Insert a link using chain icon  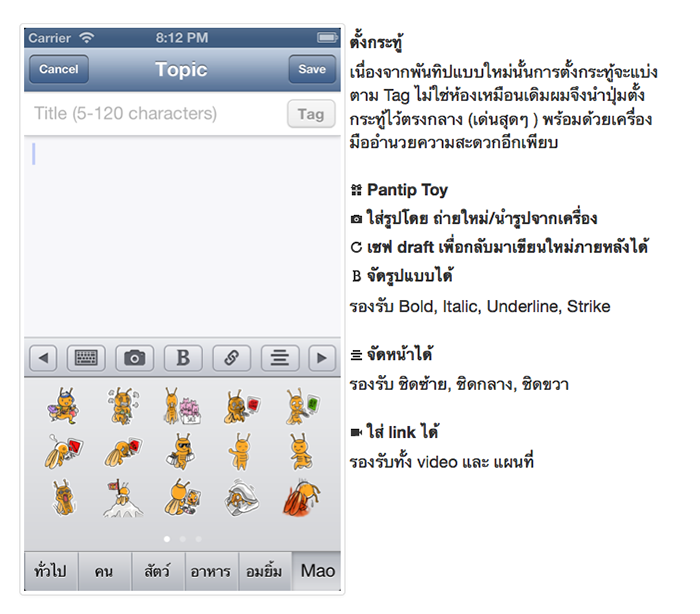(231, 358)
